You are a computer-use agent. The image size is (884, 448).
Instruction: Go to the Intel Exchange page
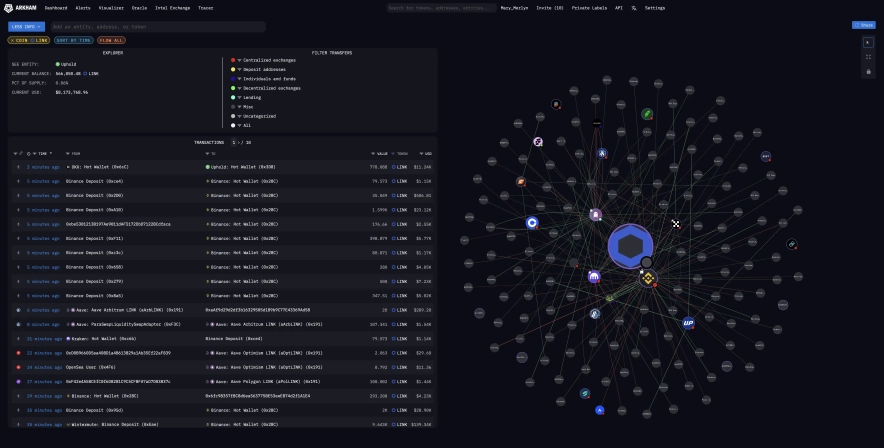pos(172,7)
